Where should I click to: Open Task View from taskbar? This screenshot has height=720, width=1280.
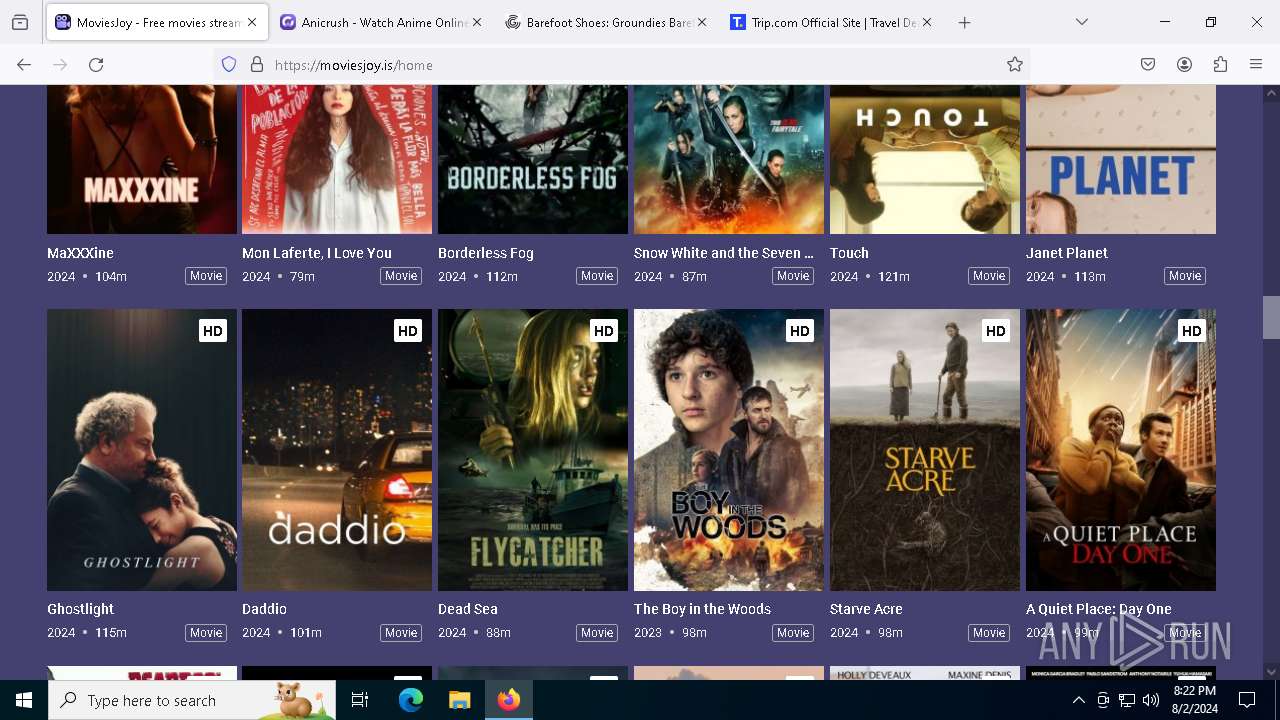pos(360,700)
